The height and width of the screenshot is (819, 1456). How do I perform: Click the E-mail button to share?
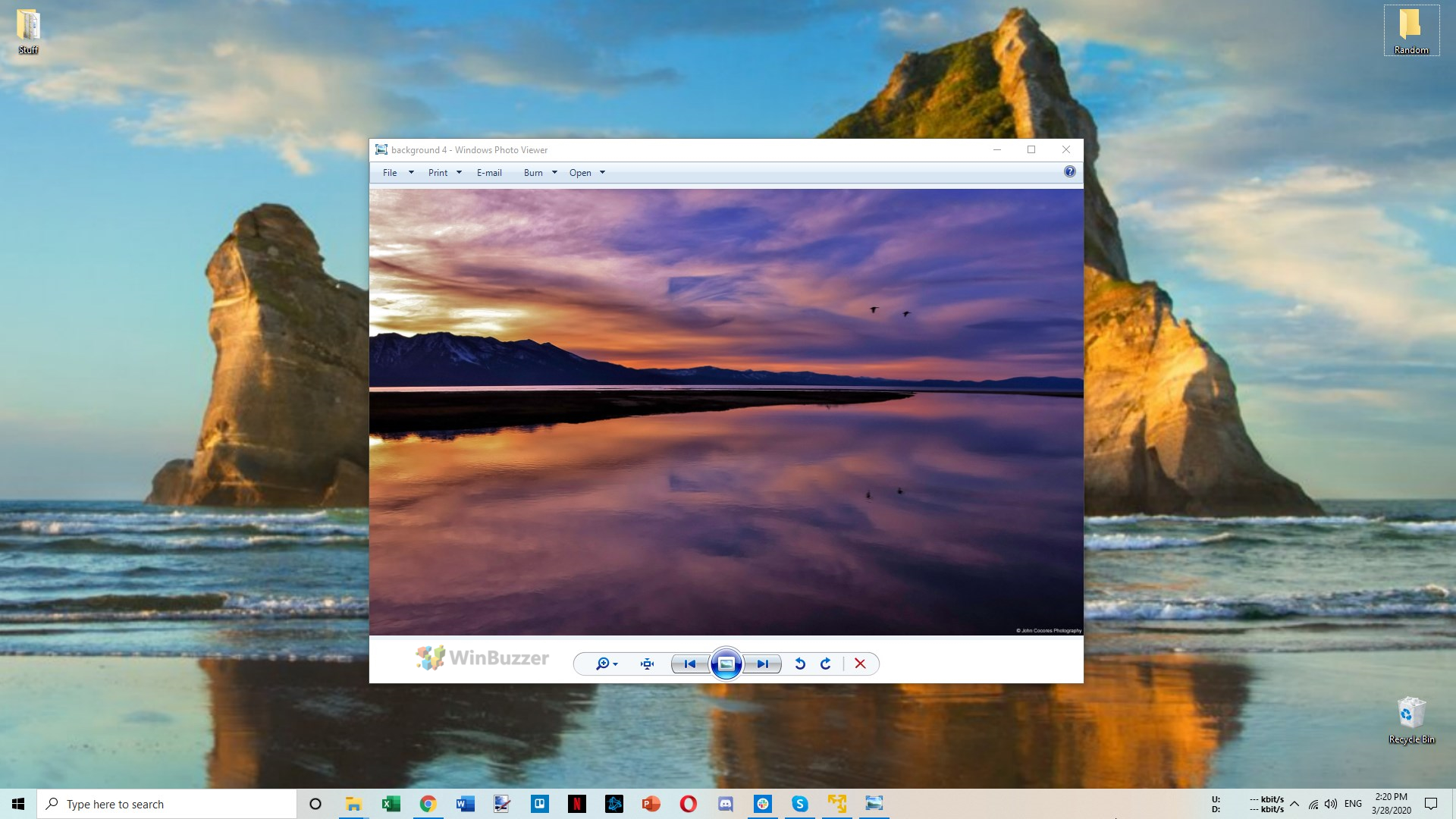coord(490,172)
